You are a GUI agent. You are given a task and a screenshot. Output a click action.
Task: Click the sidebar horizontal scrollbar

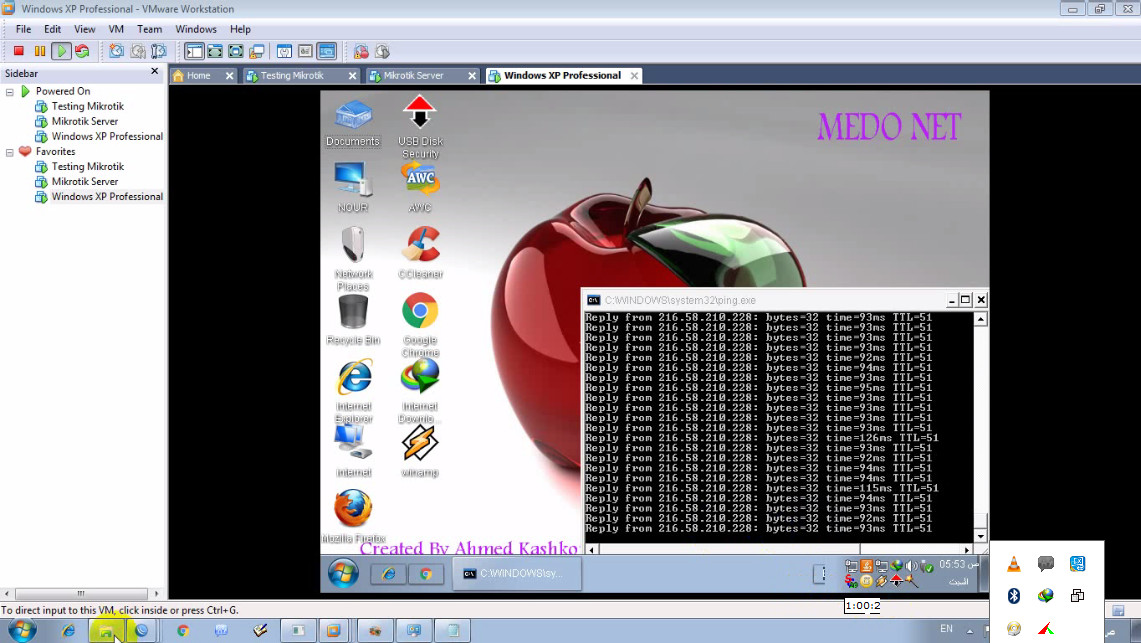click(x=81, y=594)
